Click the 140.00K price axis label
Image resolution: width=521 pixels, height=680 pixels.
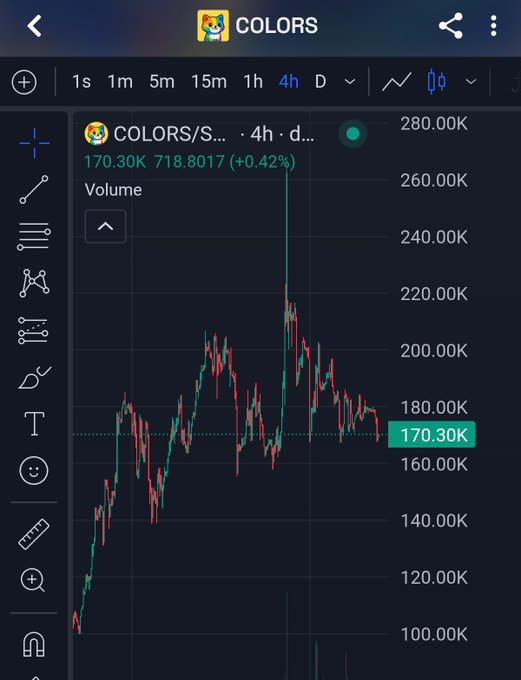click(434, 521)
